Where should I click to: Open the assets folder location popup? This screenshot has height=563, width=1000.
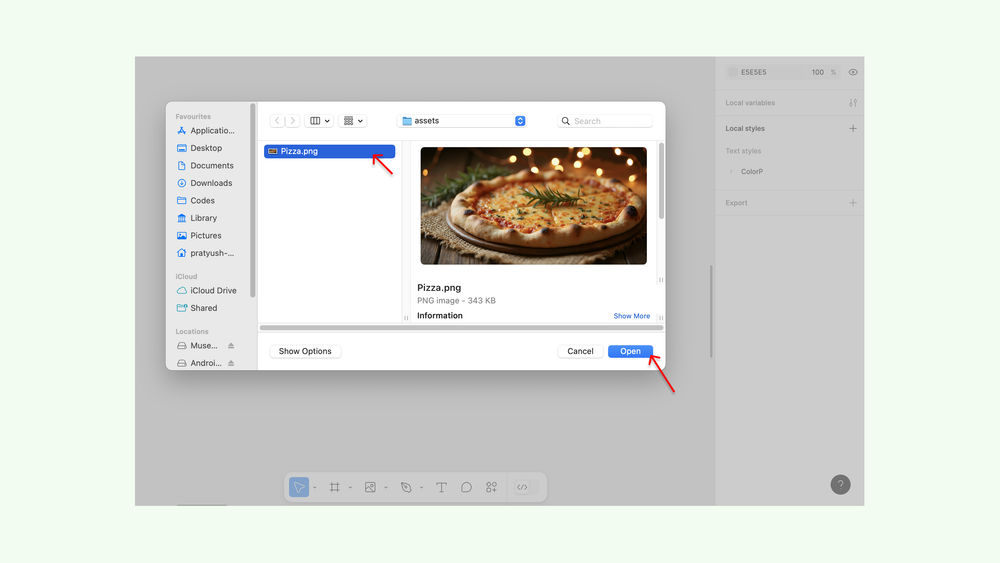[463, 121]
